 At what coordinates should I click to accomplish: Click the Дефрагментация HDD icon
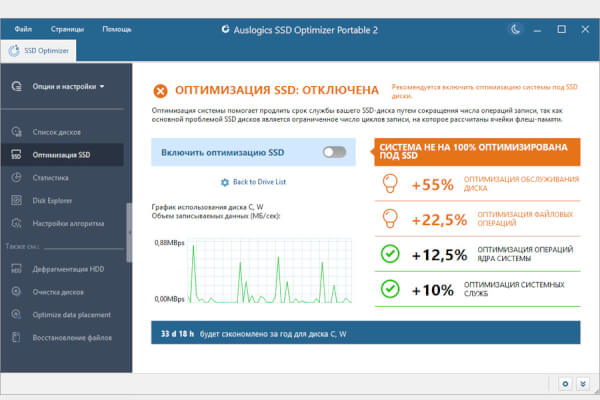pyautogui.click(x=16, y=269)
